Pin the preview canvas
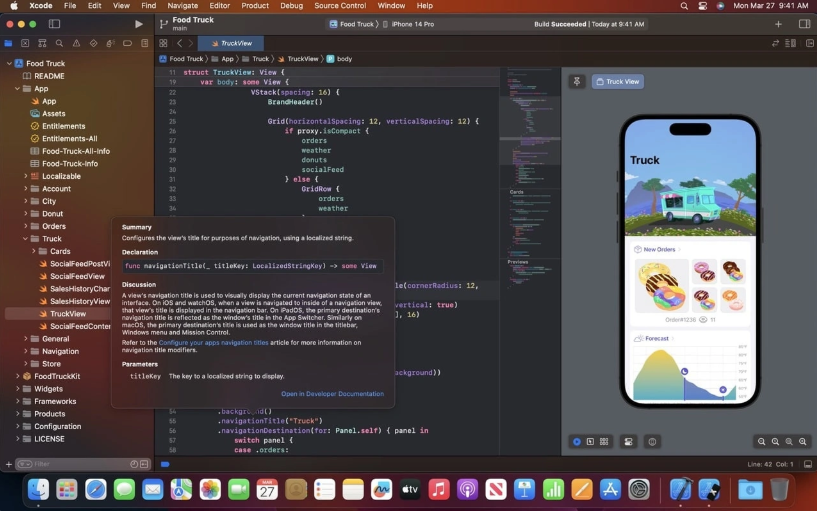The width and height of the screenshot is (817, 512). pos(577,81)
